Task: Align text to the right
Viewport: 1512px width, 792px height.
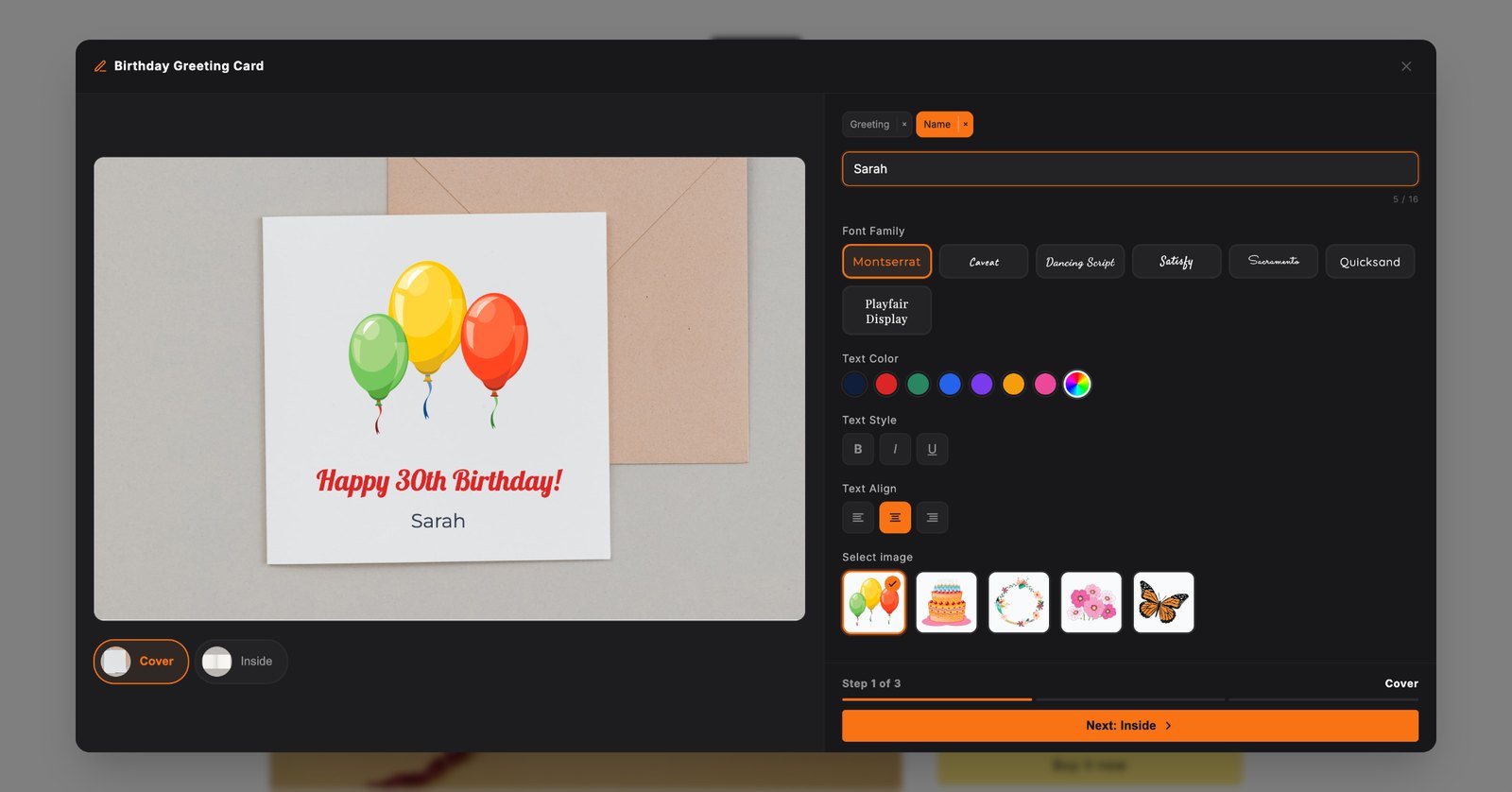Action: [x=932, y=518]
